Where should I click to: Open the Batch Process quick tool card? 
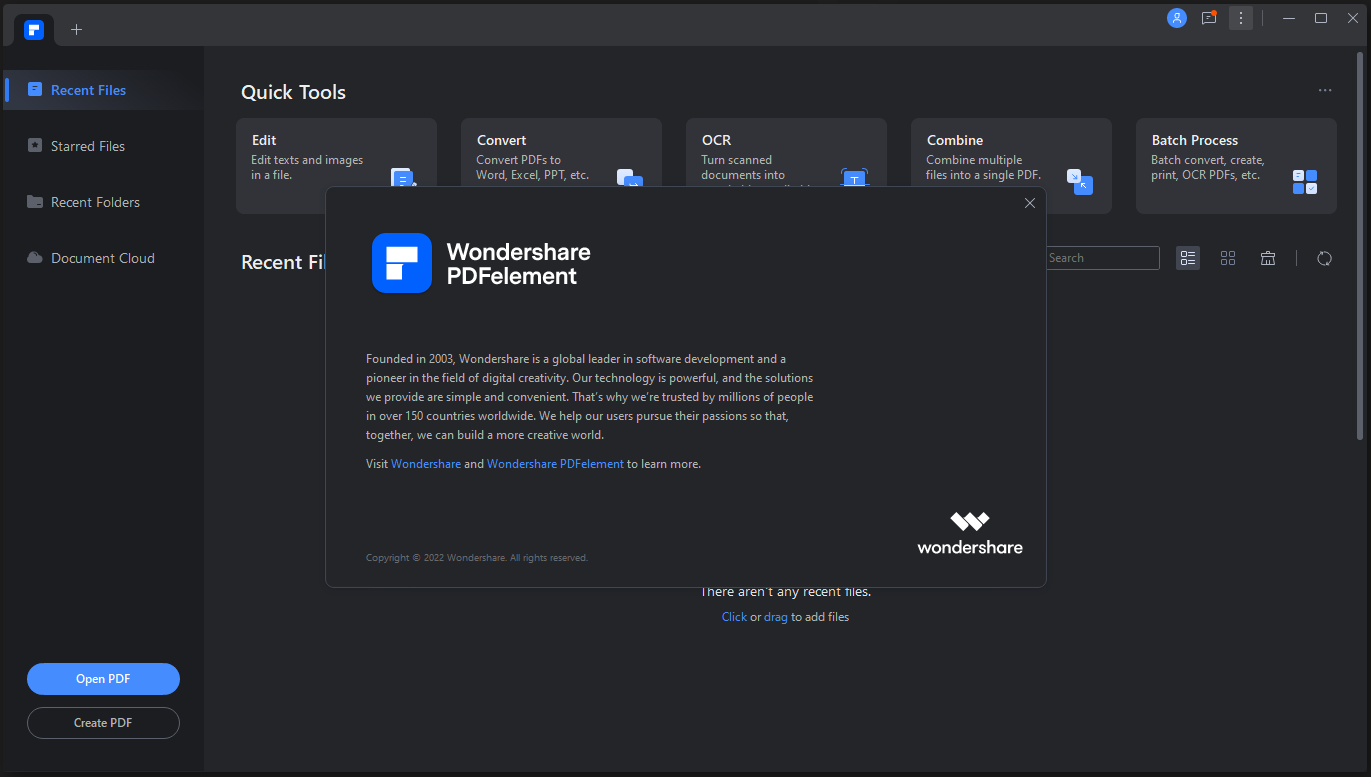coord(1236,166)
